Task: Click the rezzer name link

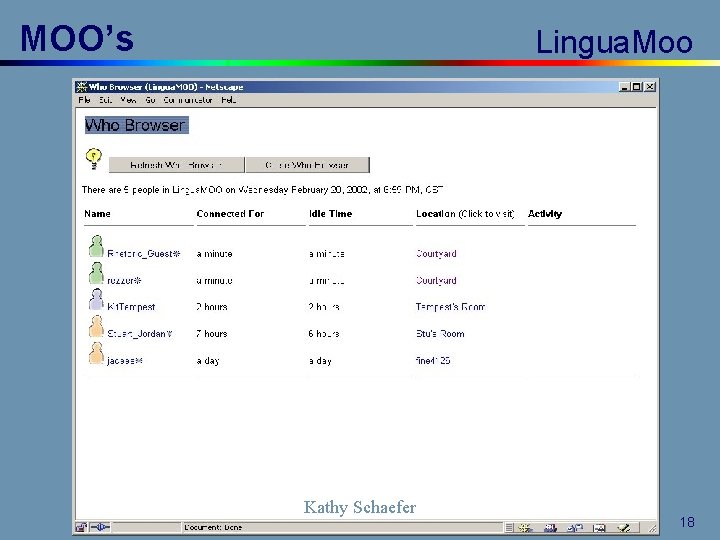Action: (x=124, y=280)
